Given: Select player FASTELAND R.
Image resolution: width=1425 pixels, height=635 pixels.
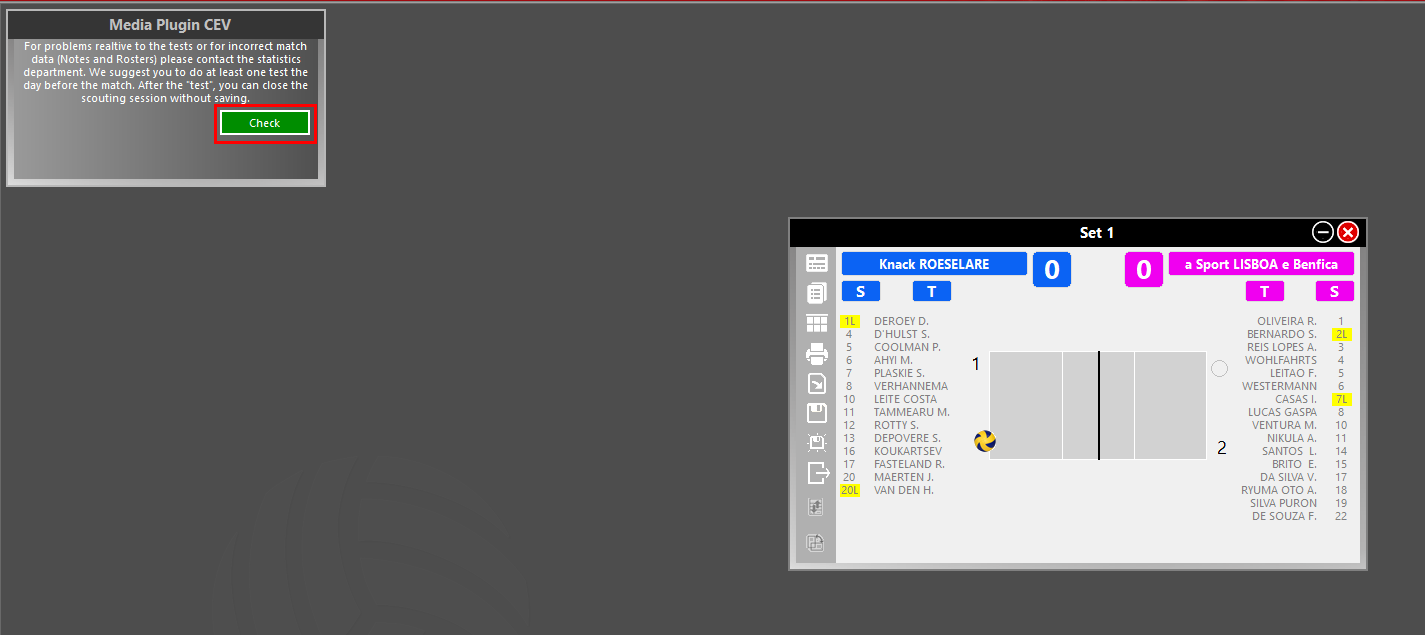Looking at the screenshot, I should [x=909, y=464].
